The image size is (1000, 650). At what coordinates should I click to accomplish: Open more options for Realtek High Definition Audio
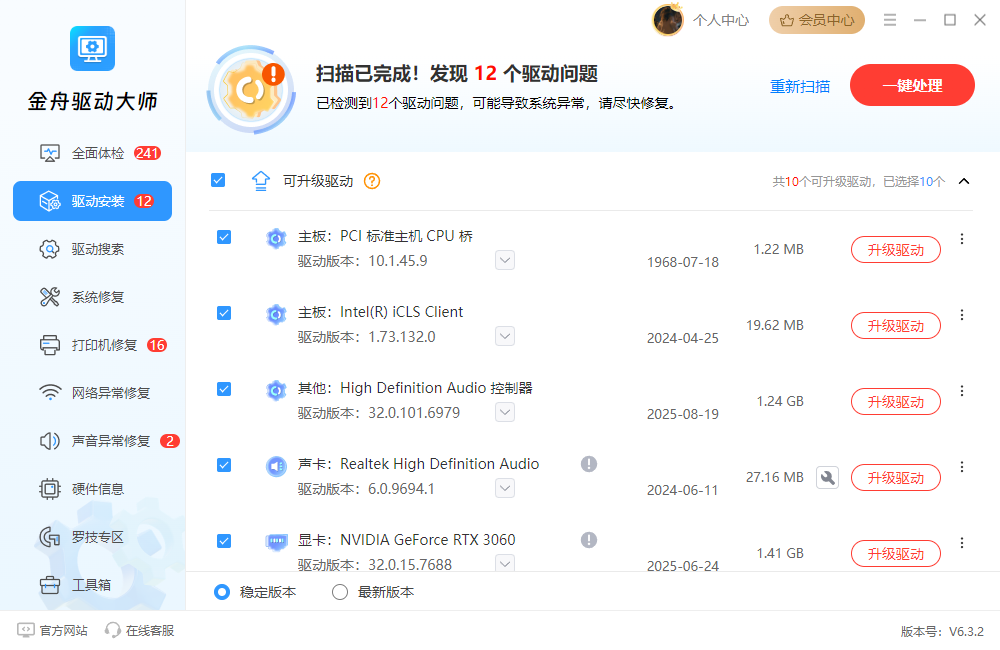click(x=962, y=467)
